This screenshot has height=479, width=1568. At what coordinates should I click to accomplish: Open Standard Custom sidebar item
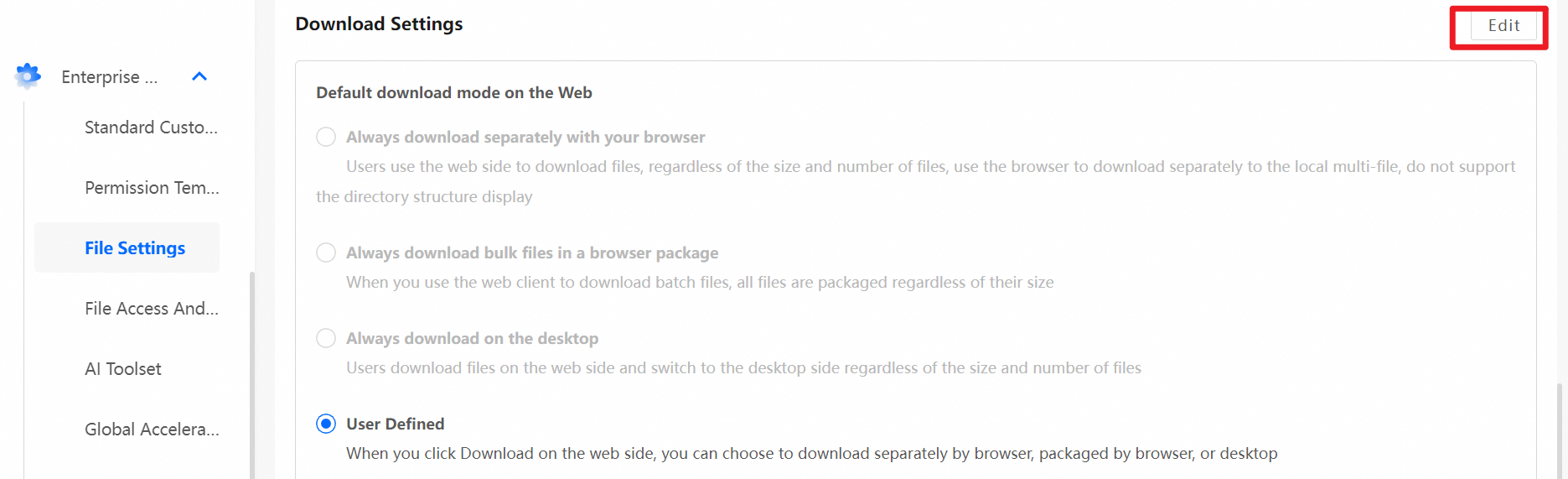151,128
